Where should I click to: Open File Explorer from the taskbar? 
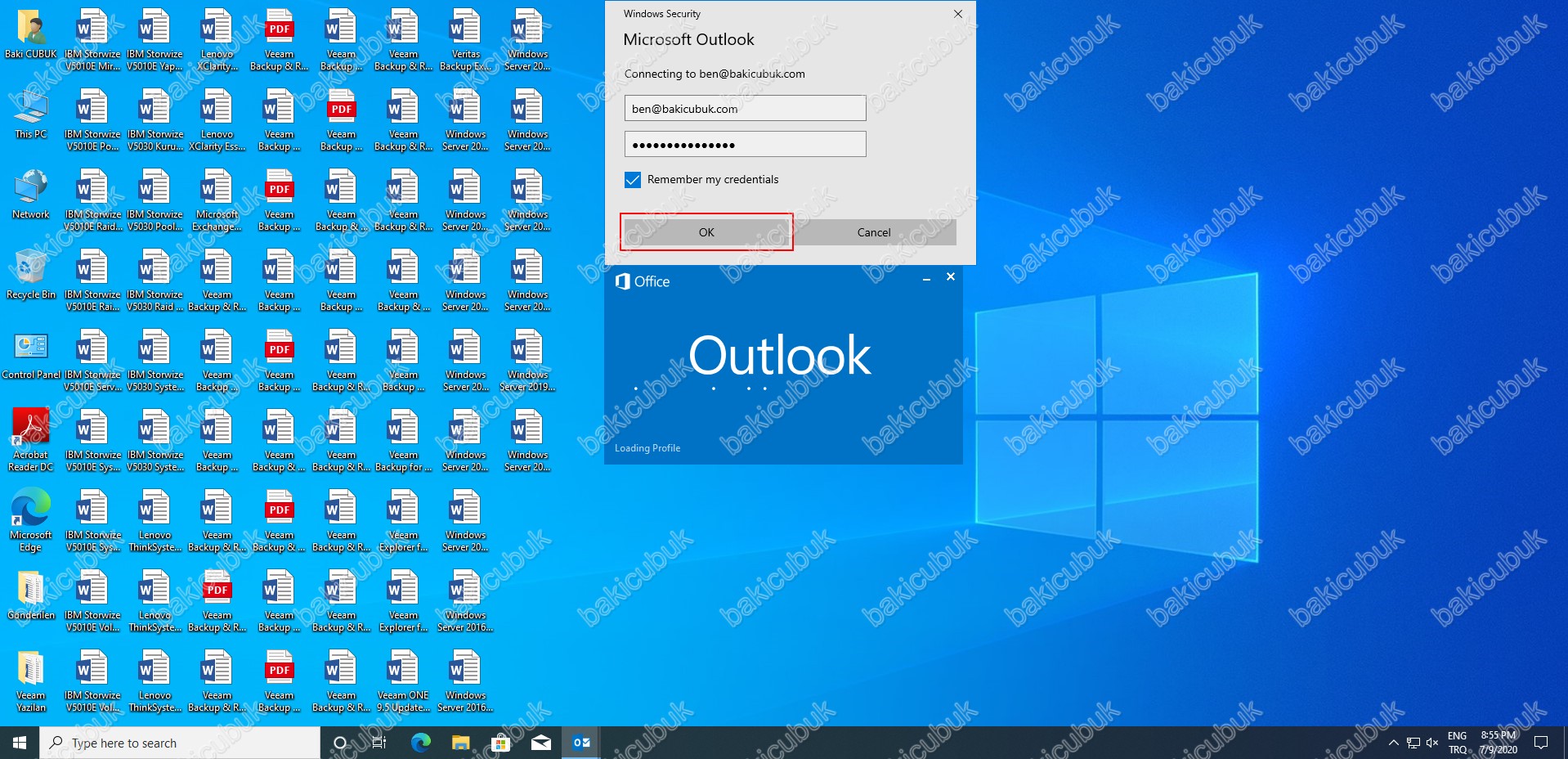[460, 743]
